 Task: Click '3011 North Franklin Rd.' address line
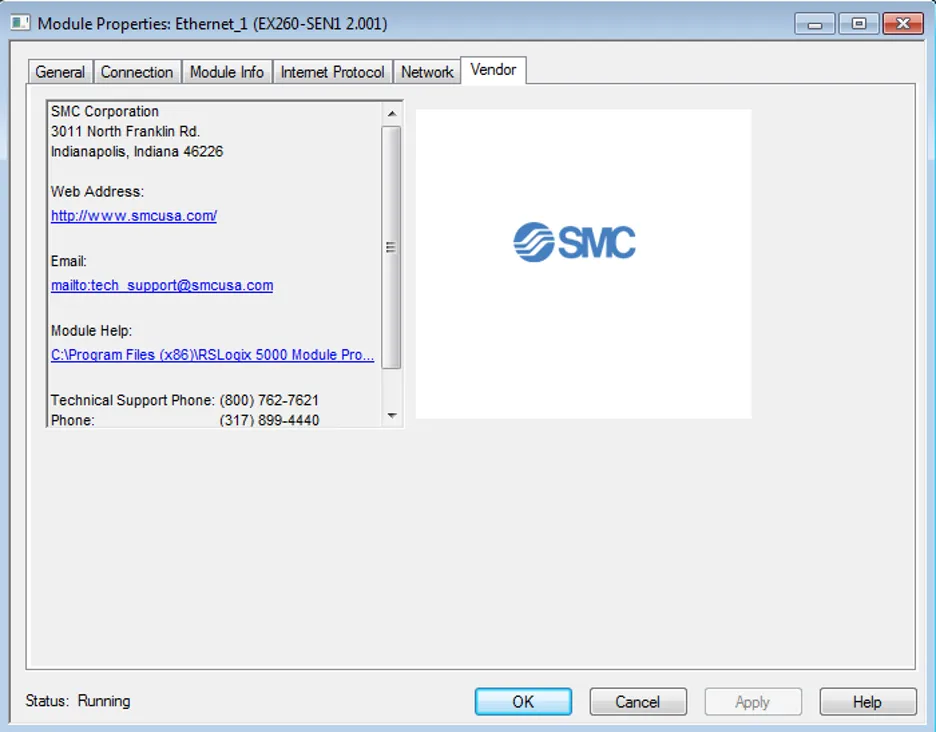coord(125,131)
